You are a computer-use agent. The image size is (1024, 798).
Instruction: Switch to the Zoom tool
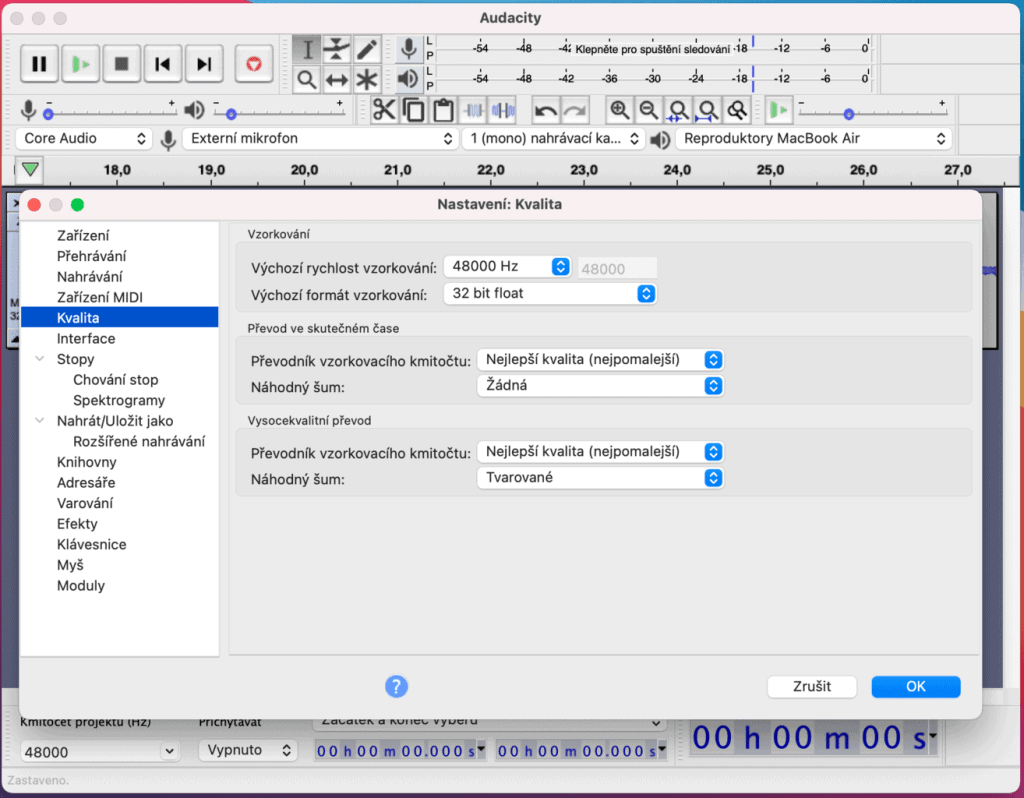tap(308, 77)
